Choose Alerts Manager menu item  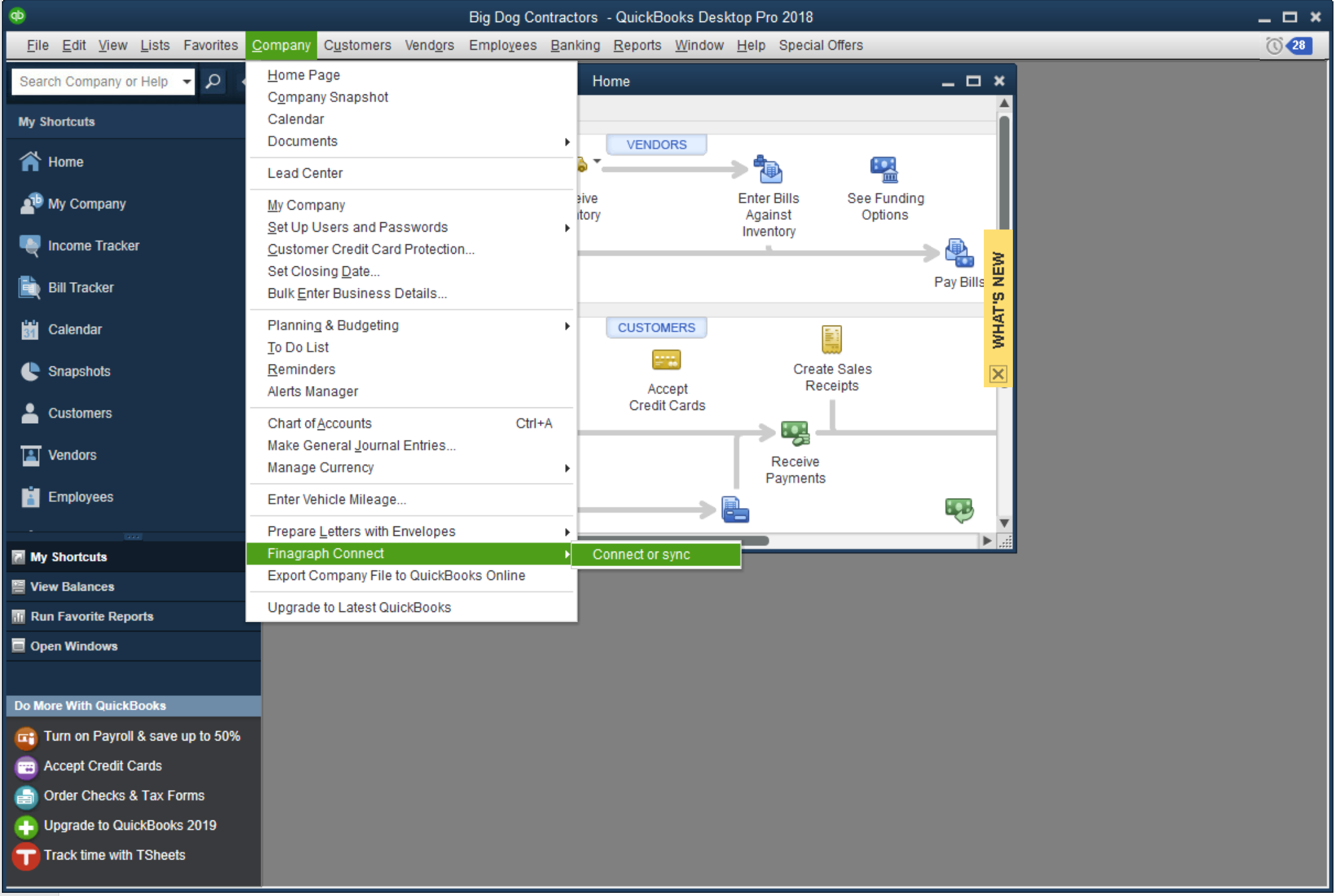pos(411,391)
